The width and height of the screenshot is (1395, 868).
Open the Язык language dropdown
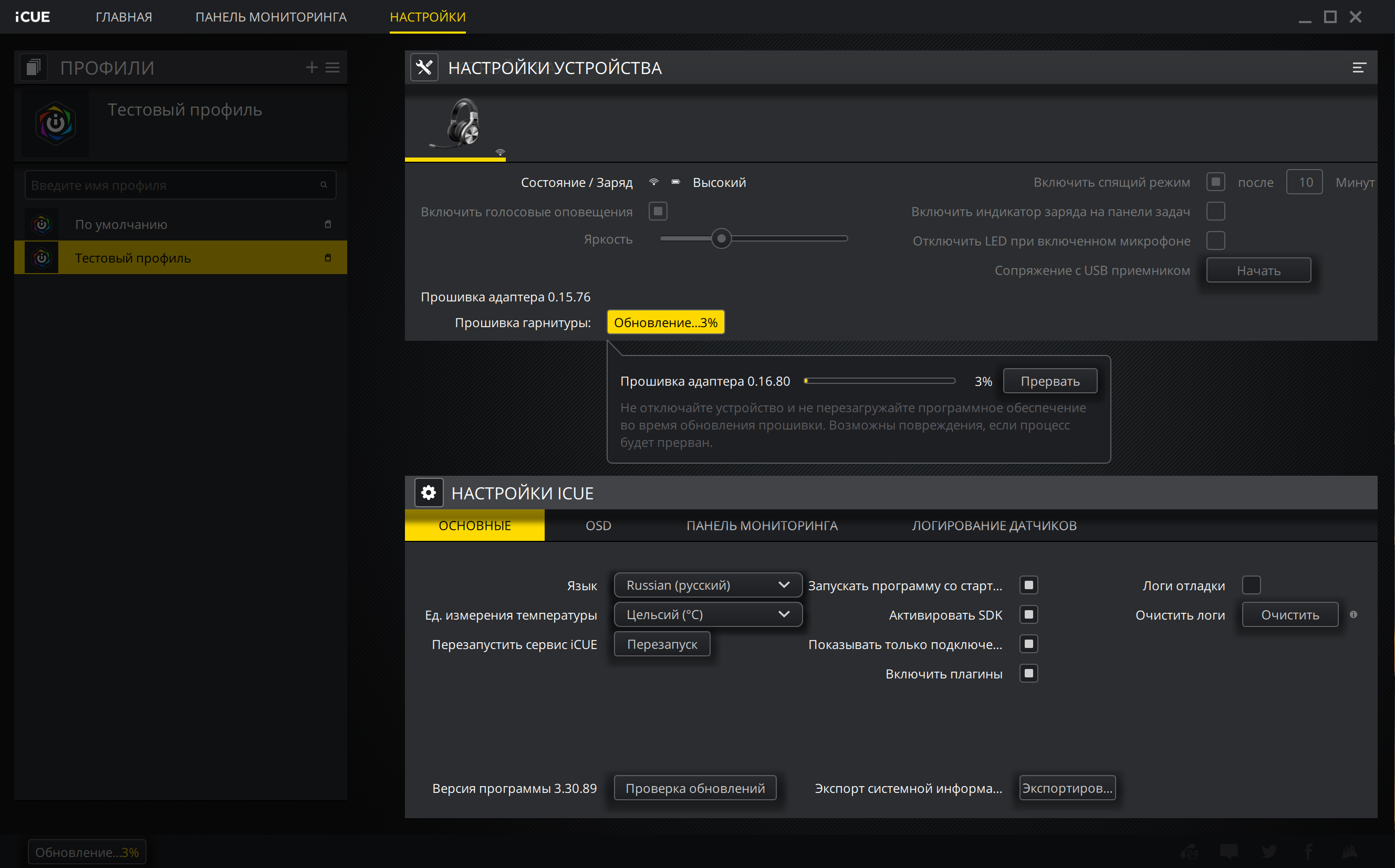click(707, 585)
